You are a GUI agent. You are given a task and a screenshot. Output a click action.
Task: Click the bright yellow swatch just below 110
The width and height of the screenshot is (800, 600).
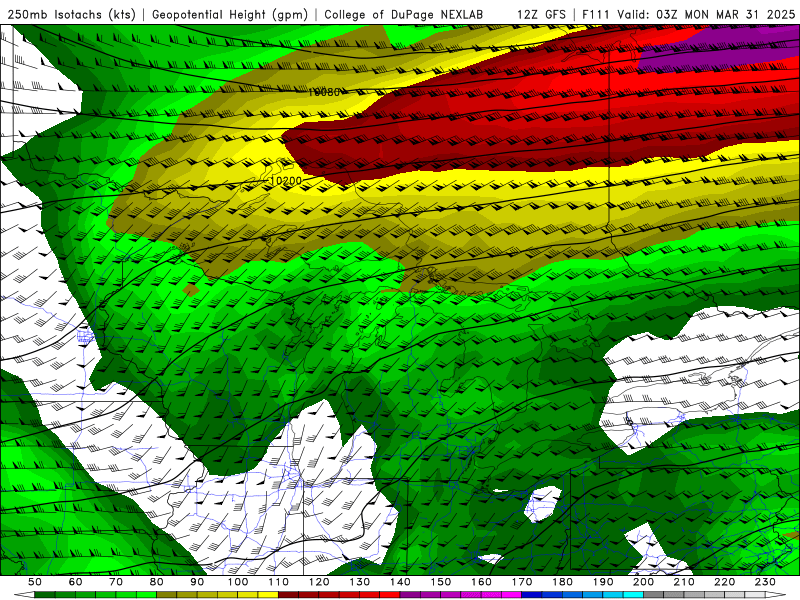268,594
